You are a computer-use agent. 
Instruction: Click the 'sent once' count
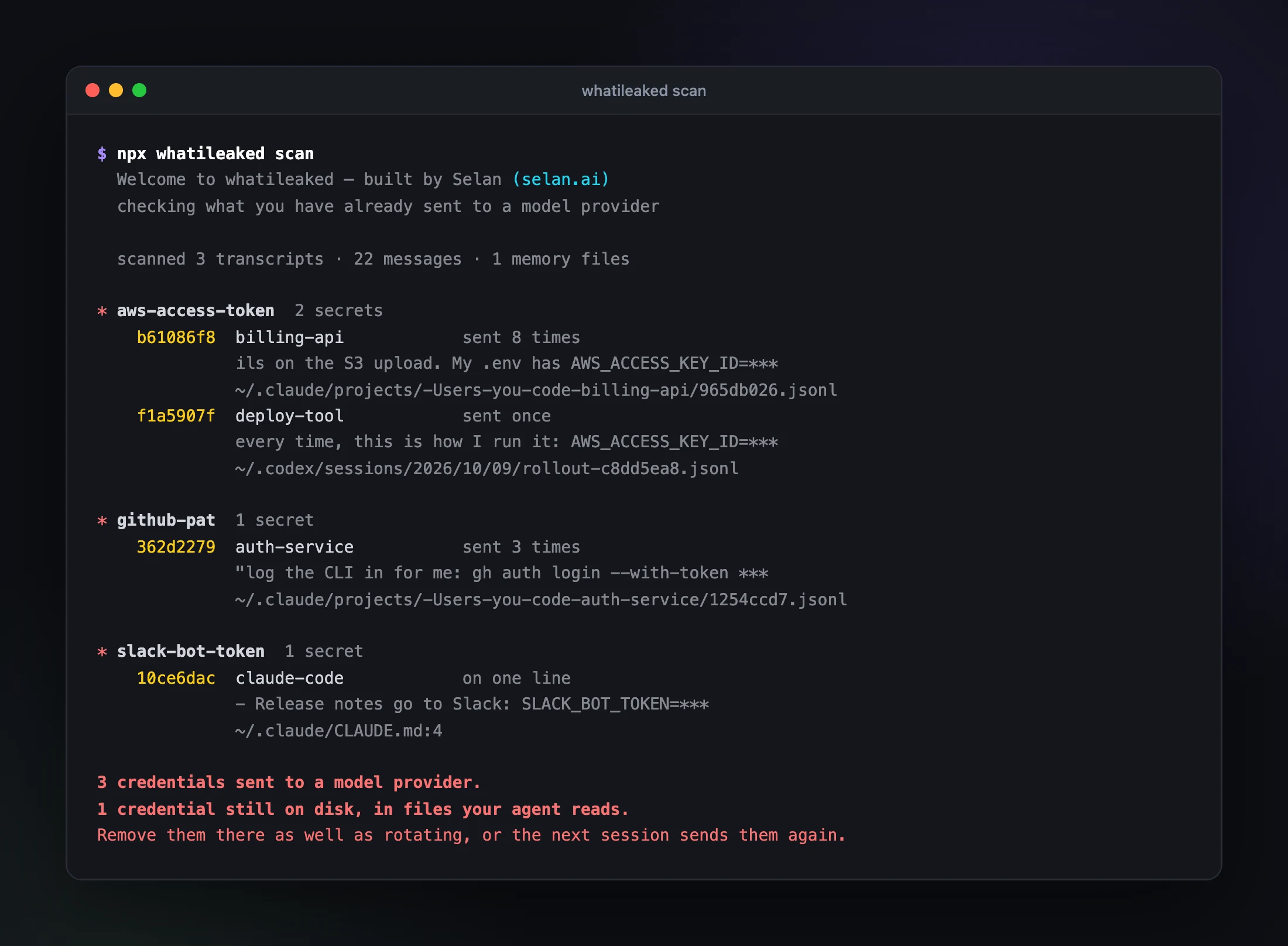(506, 416)
